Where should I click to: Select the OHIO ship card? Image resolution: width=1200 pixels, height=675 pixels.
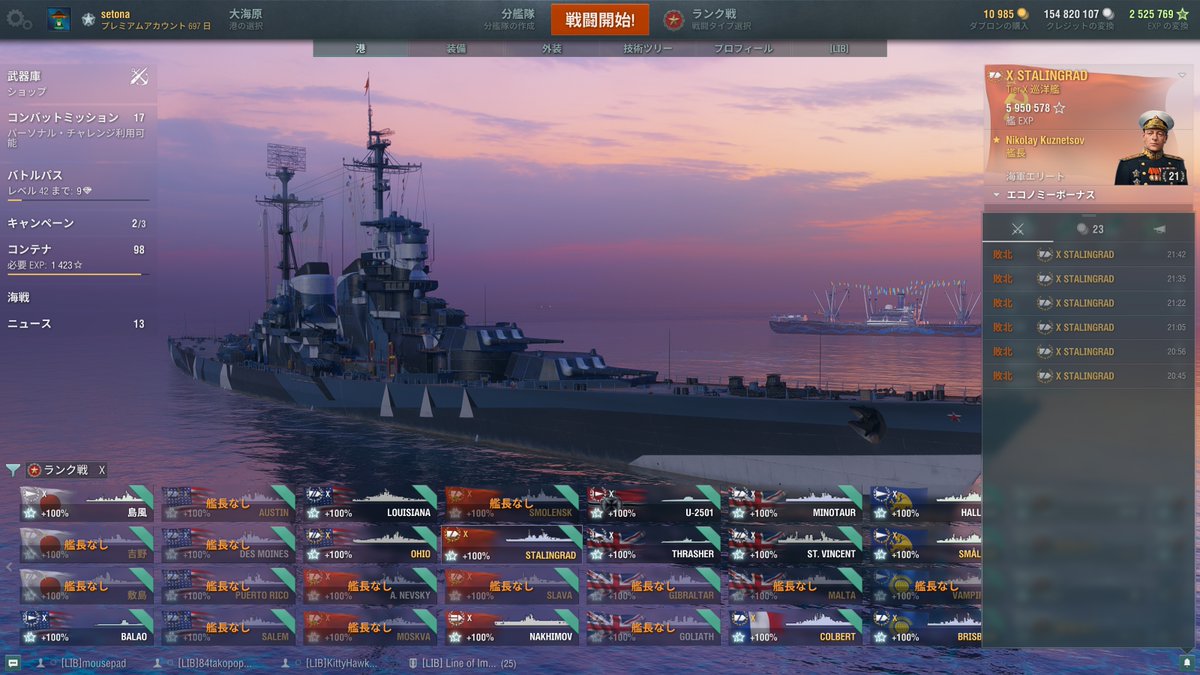point(370,545)
